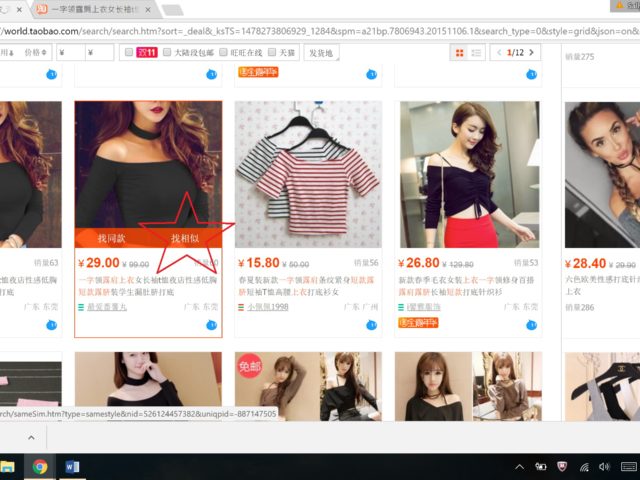Visit the shop link under ¥29.00 item
640x480 pixels.
[107, 307]
